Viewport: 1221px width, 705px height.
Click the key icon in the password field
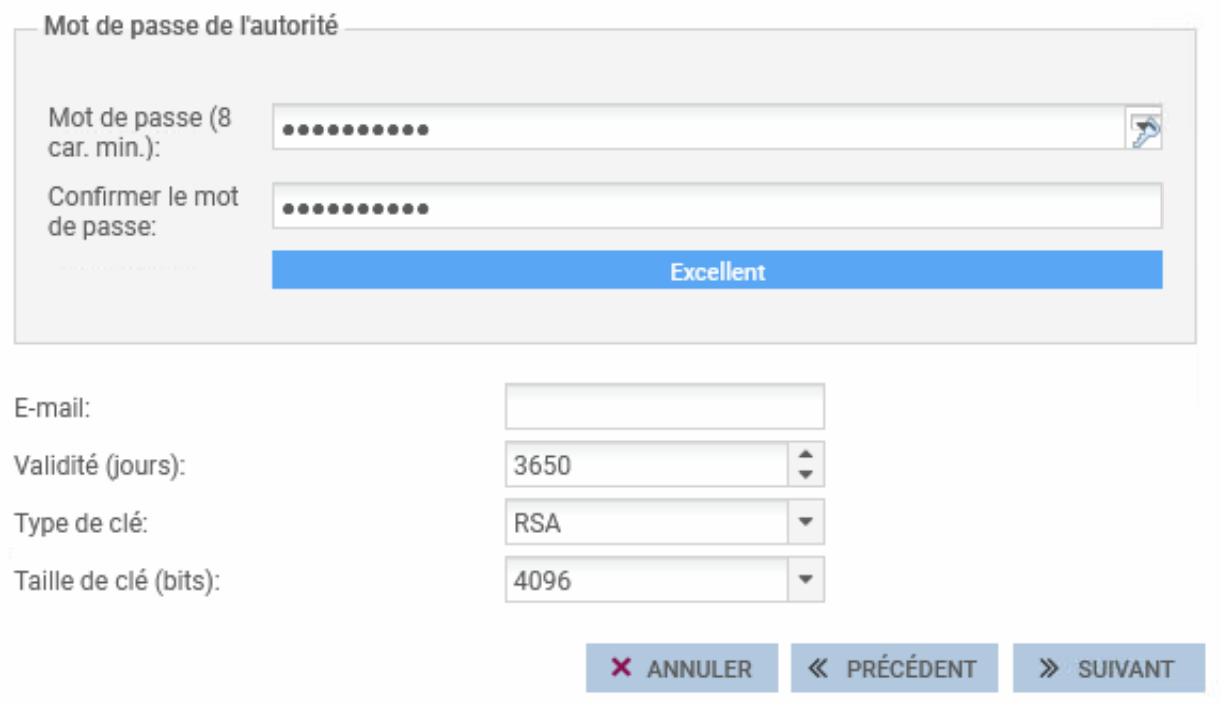pyautogui.click(x=1144, y=130)
